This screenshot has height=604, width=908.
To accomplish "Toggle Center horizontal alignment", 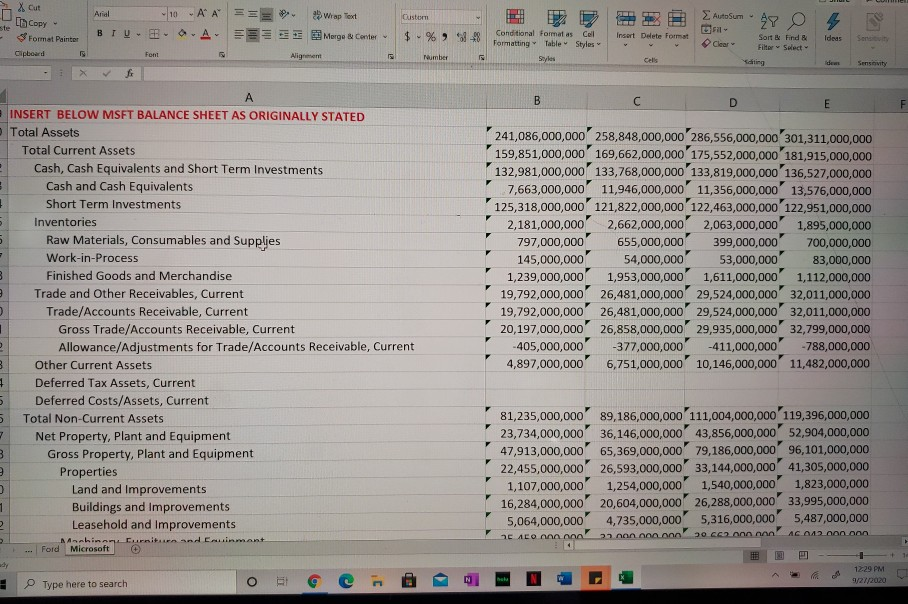I will pyautogui.click(x=252, y=35).
